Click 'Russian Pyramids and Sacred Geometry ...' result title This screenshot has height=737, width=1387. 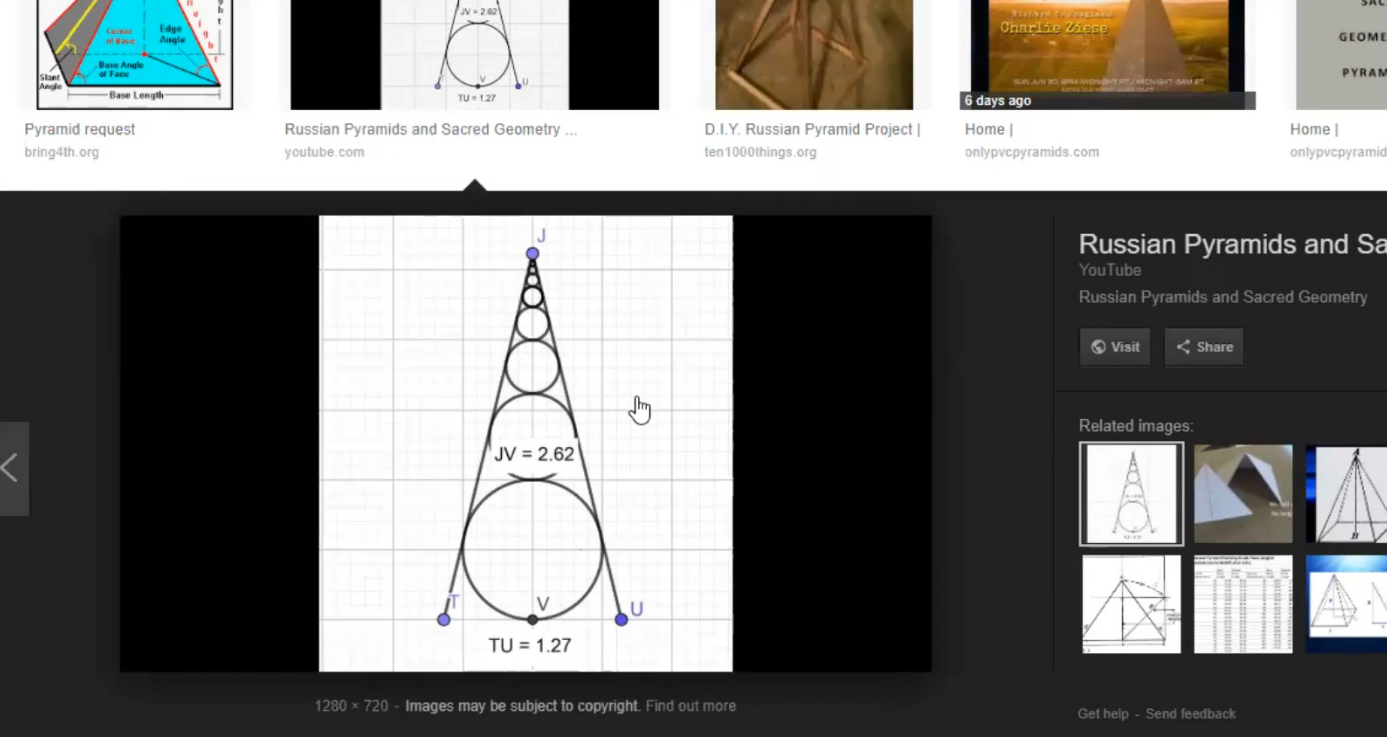[x=431, y=129]
